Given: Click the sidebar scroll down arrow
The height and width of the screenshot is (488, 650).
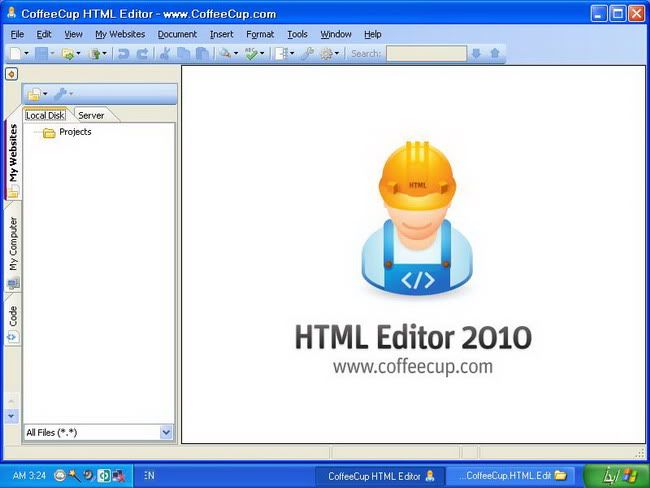Looking at the screenshot, I should coord(11,415).
